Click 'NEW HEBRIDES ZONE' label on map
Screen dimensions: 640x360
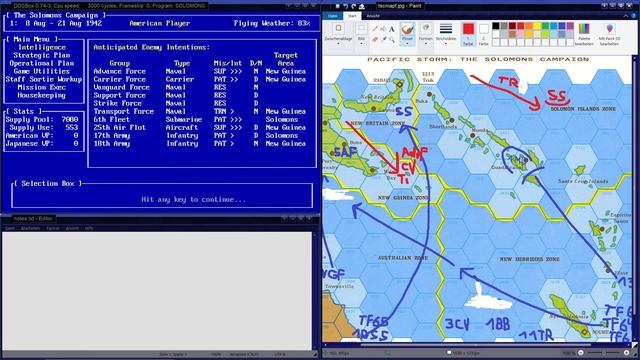click(x=529, y=259)
